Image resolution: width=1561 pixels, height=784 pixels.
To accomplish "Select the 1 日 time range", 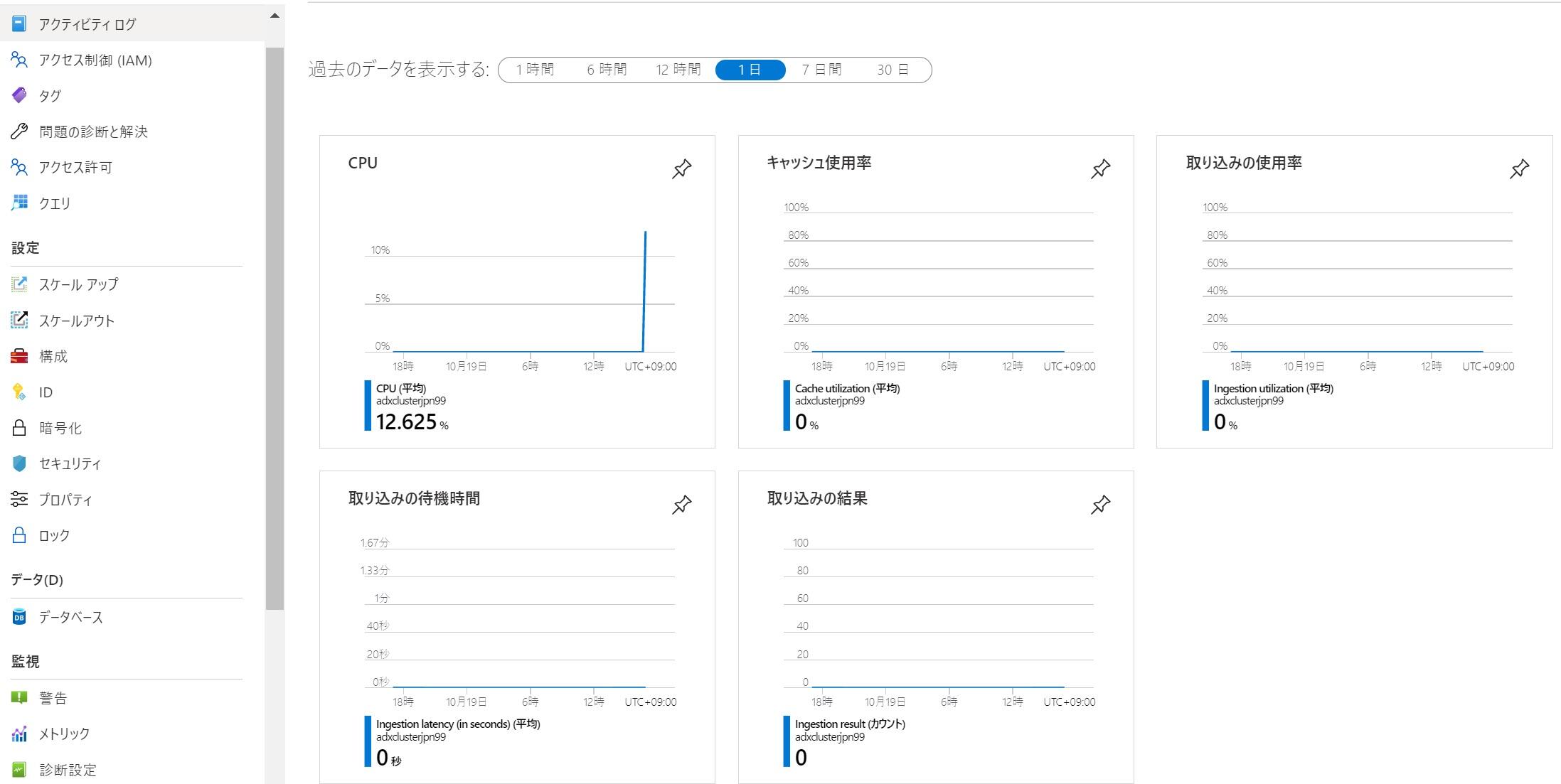I will click(750, 70).
